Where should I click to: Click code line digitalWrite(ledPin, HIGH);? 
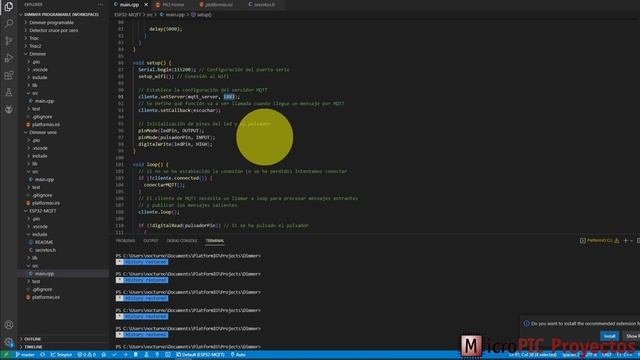tap(175, 144)
